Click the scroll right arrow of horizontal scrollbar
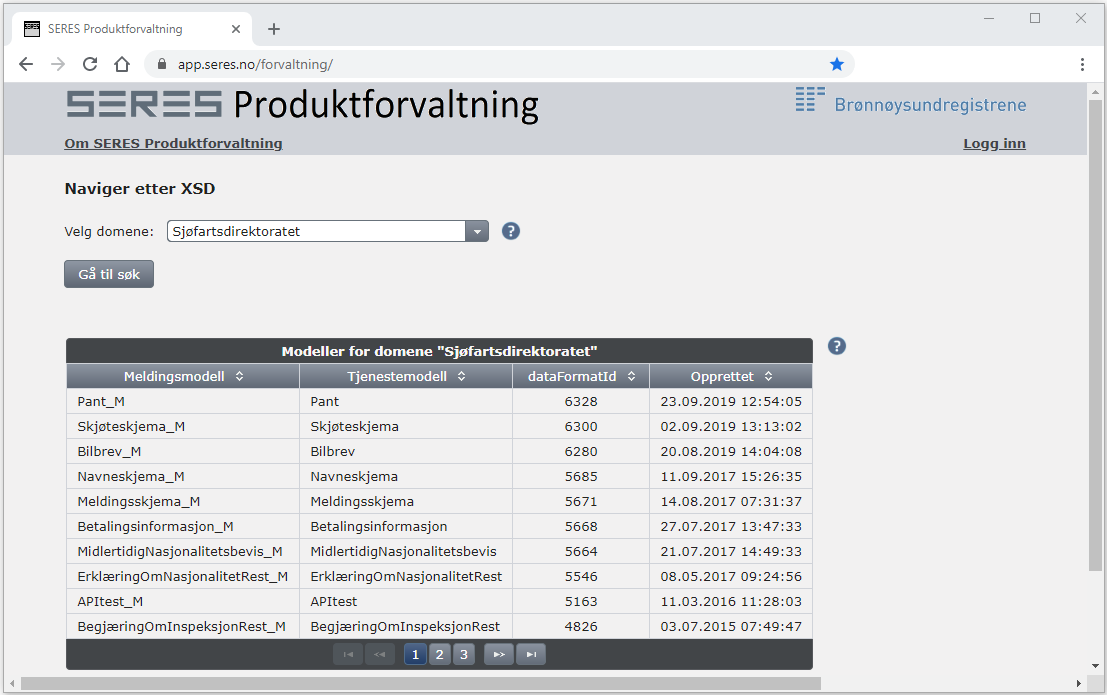This screenshot has width=1107, height=695. point(1078,684)
